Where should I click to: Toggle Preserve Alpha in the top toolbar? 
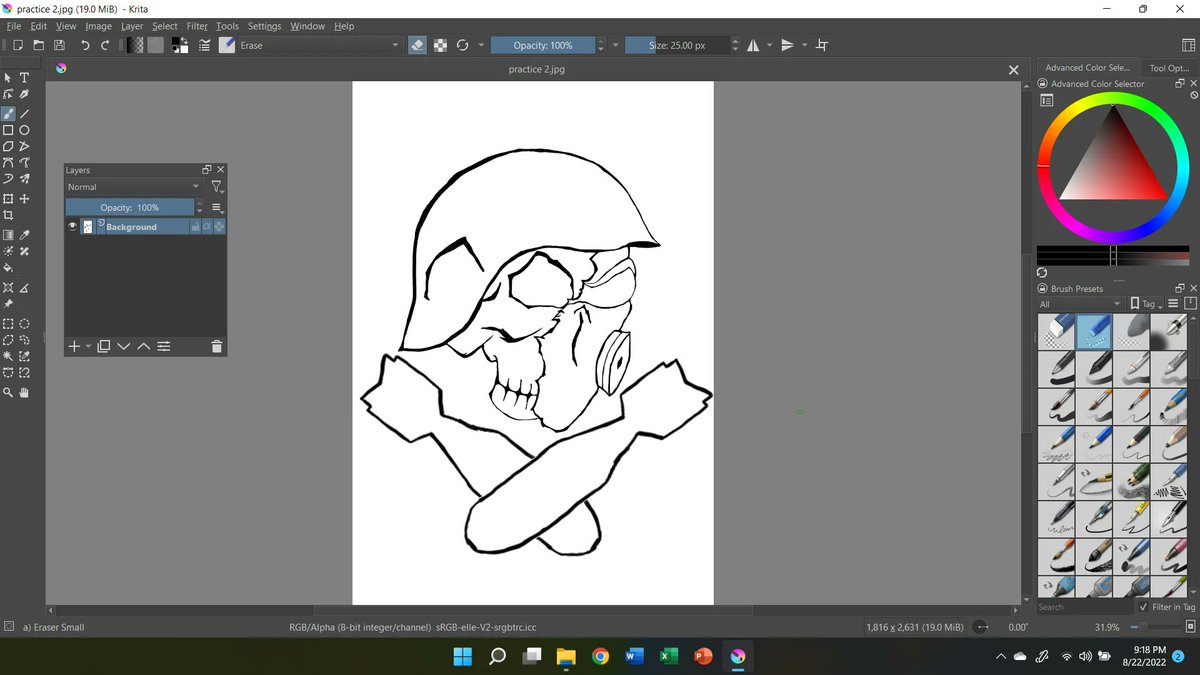[x=440, y=45]
